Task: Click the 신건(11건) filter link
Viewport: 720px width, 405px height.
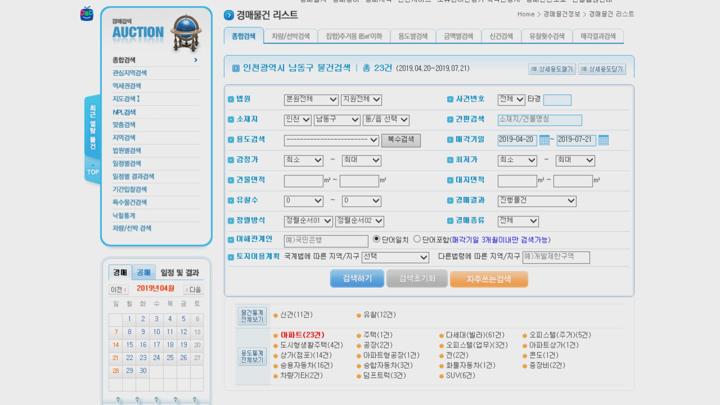Action: point(296,315)
